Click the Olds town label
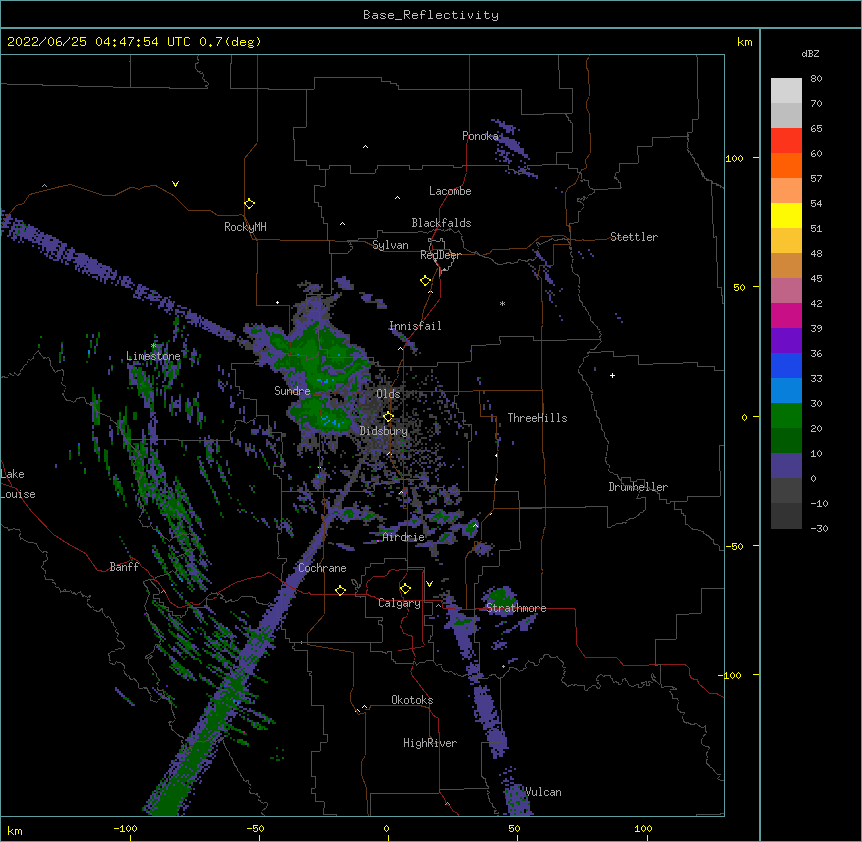This screenshot has height=842, width=862. pos(388,394)
